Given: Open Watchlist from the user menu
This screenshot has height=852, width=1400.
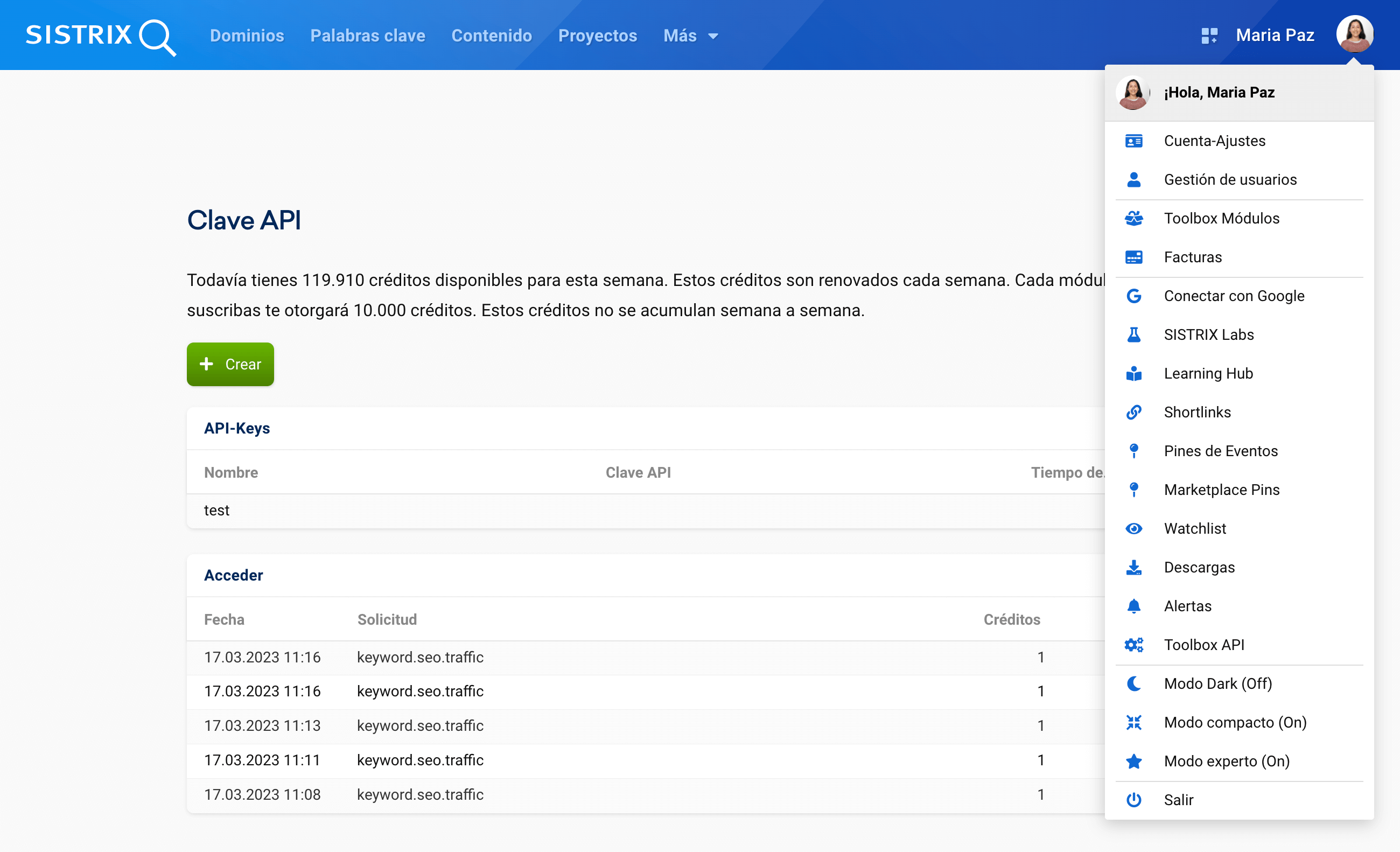Looking at the screenshot, I should (1194, 528).
